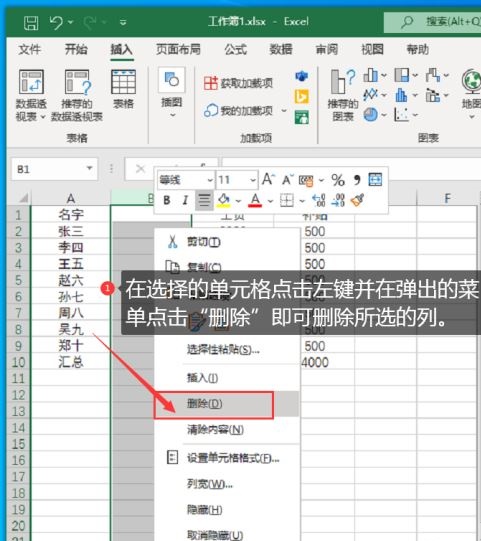Viewport: 481px width, 541px height.
Task: Apply comma style in mini toolbar
Action: click(x=357, y=180)
